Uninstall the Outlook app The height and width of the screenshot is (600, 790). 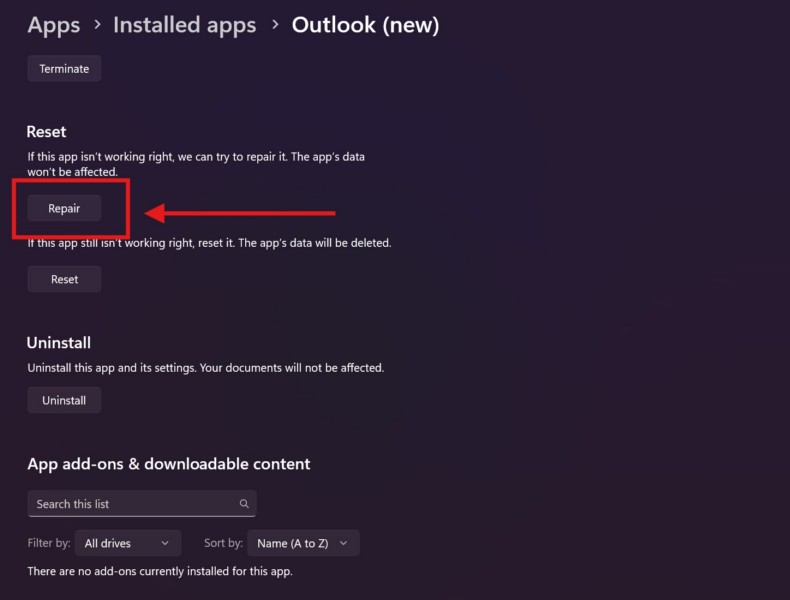64,400
